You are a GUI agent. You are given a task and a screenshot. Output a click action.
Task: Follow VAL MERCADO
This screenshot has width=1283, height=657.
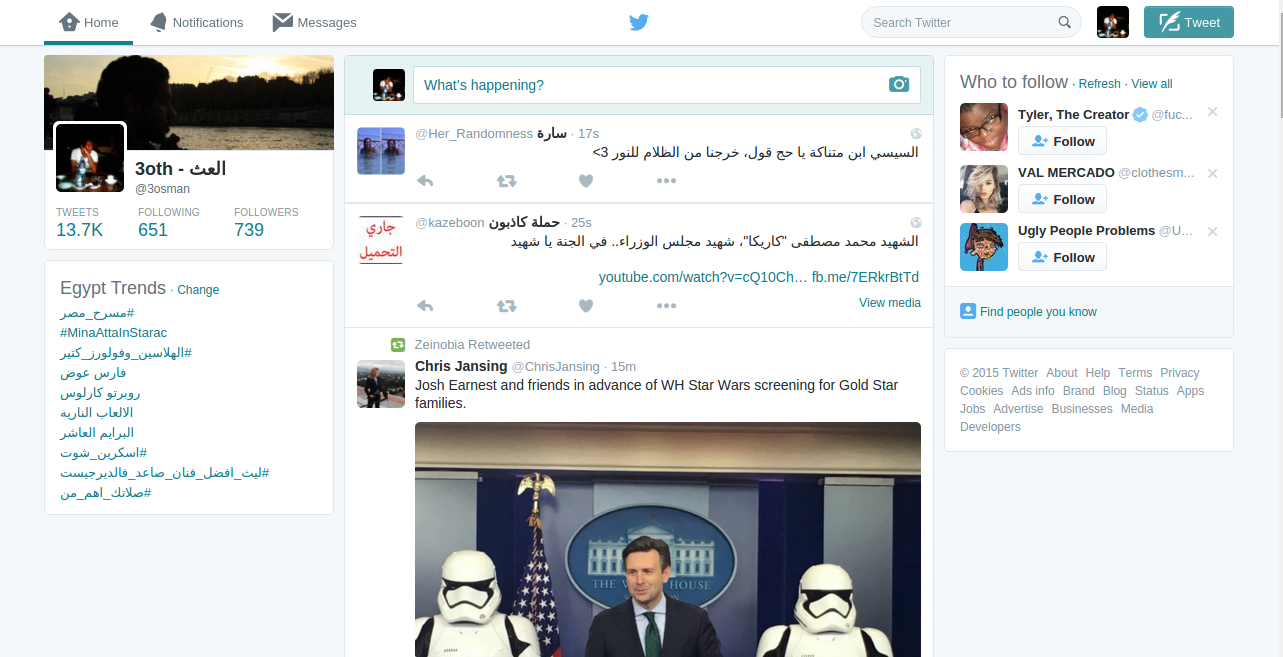pos(1062,199)
